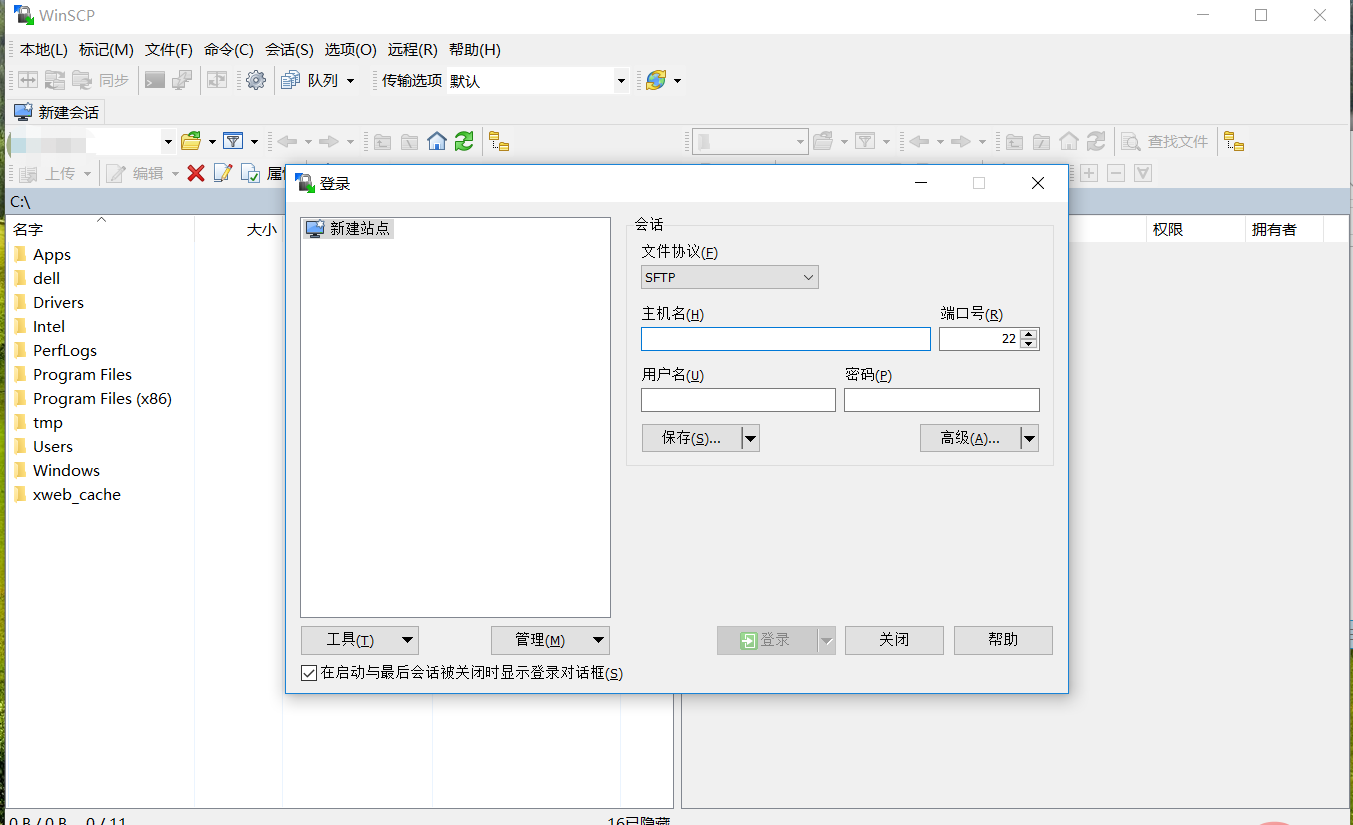
Task: Select the xweb_cache folder
Action: point(67,495)
